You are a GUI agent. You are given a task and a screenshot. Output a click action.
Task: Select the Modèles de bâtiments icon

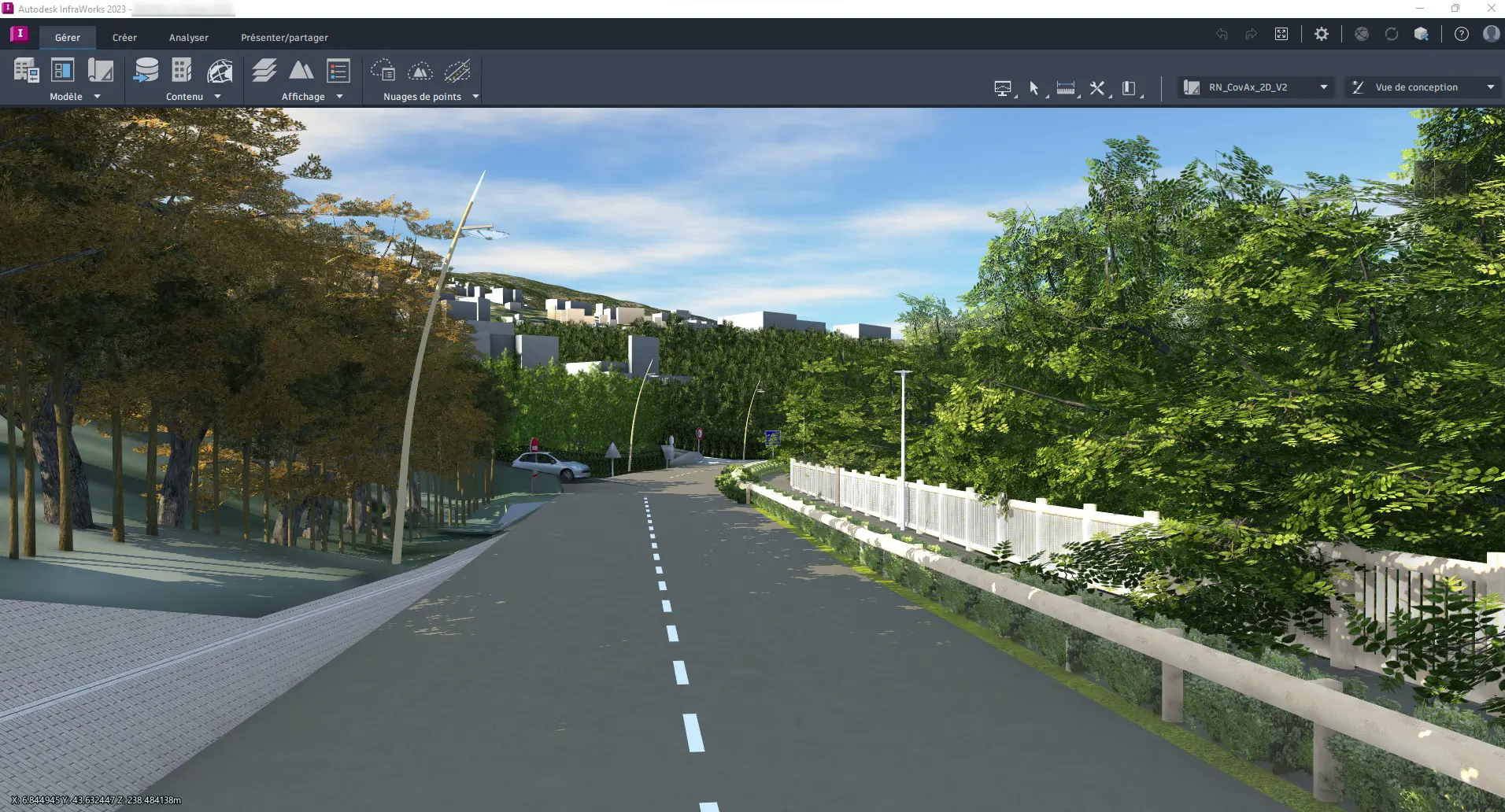click(x=182, y=71)
